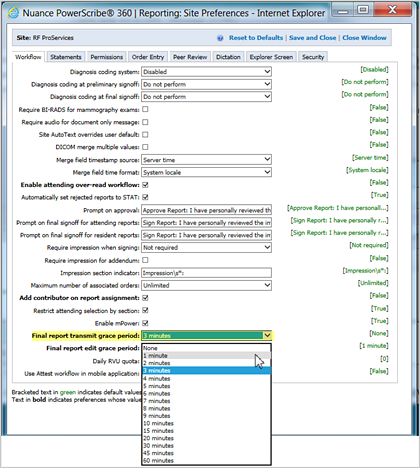Uncheck Restrict attending selection by section
This screenshot has height=468, width=420.
click(x=145, y=310)
